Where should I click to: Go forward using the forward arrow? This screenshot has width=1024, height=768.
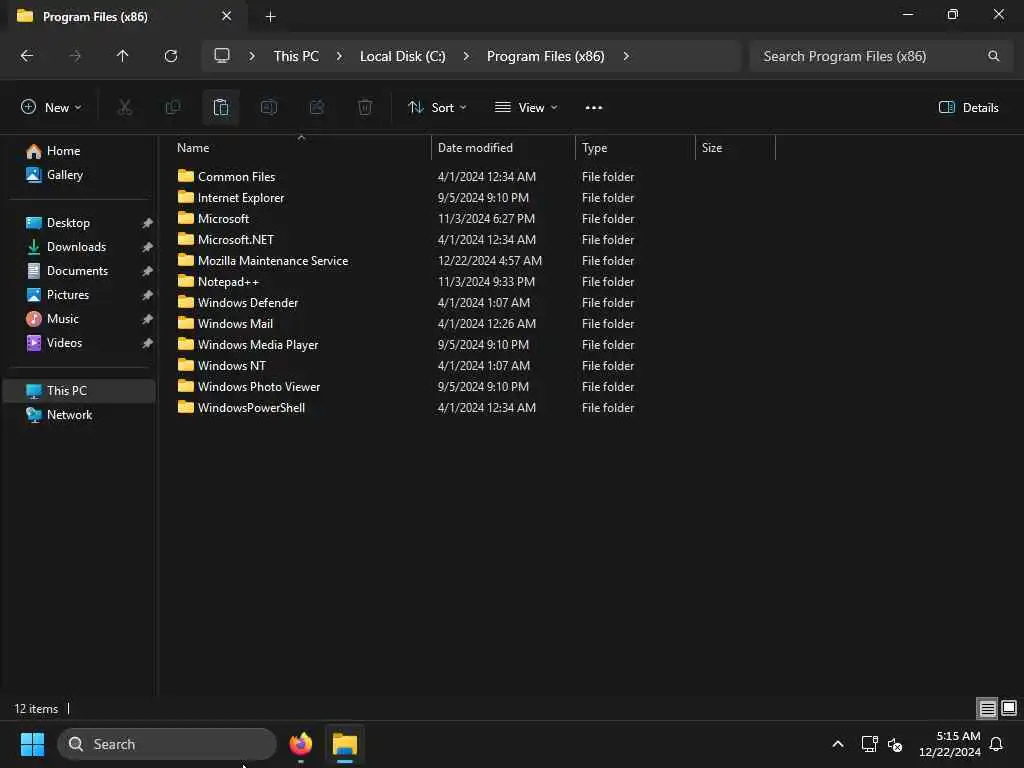pos(75,56)
